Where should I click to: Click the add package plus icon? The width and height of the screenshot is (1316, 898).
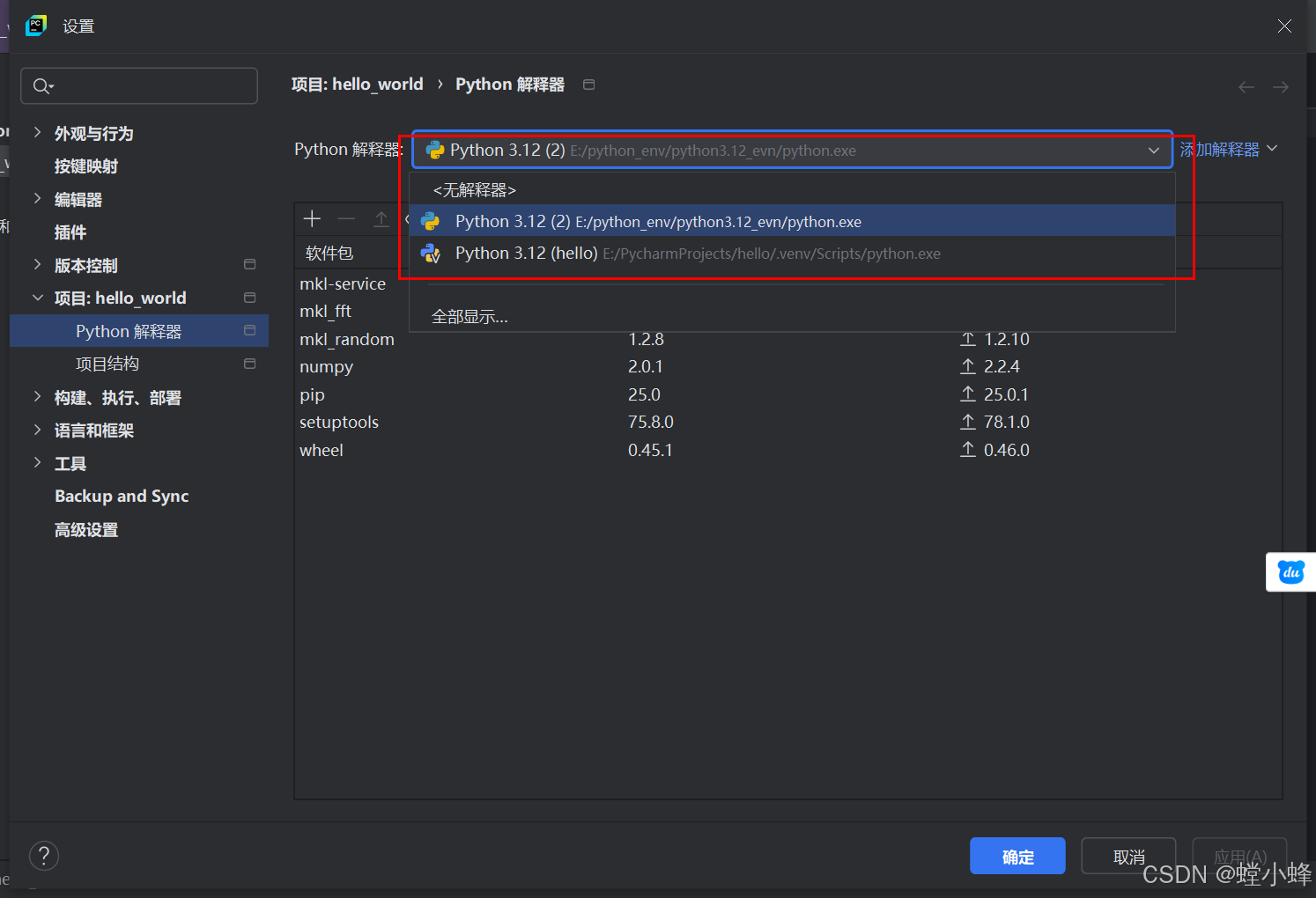[x=312, y=219]
